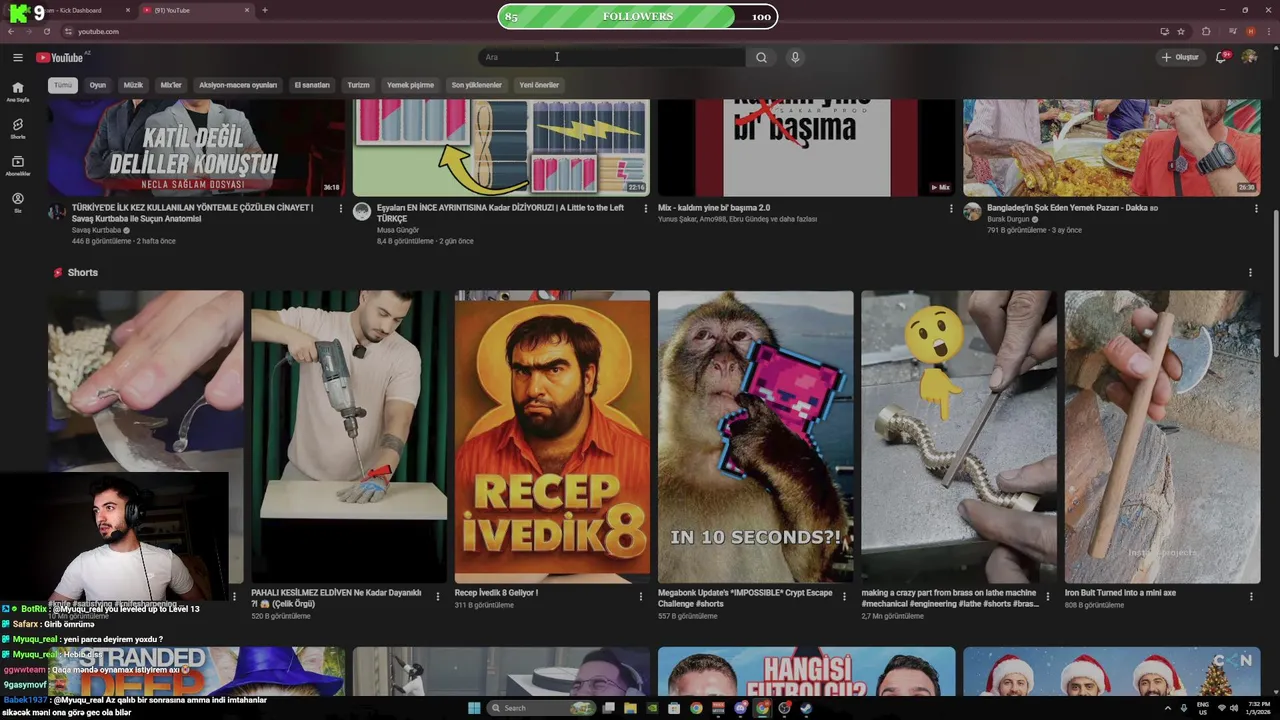Screen dimensions: 1280x720
Task: Open options for Musa Güngör video
Action: tap(645, 208)
